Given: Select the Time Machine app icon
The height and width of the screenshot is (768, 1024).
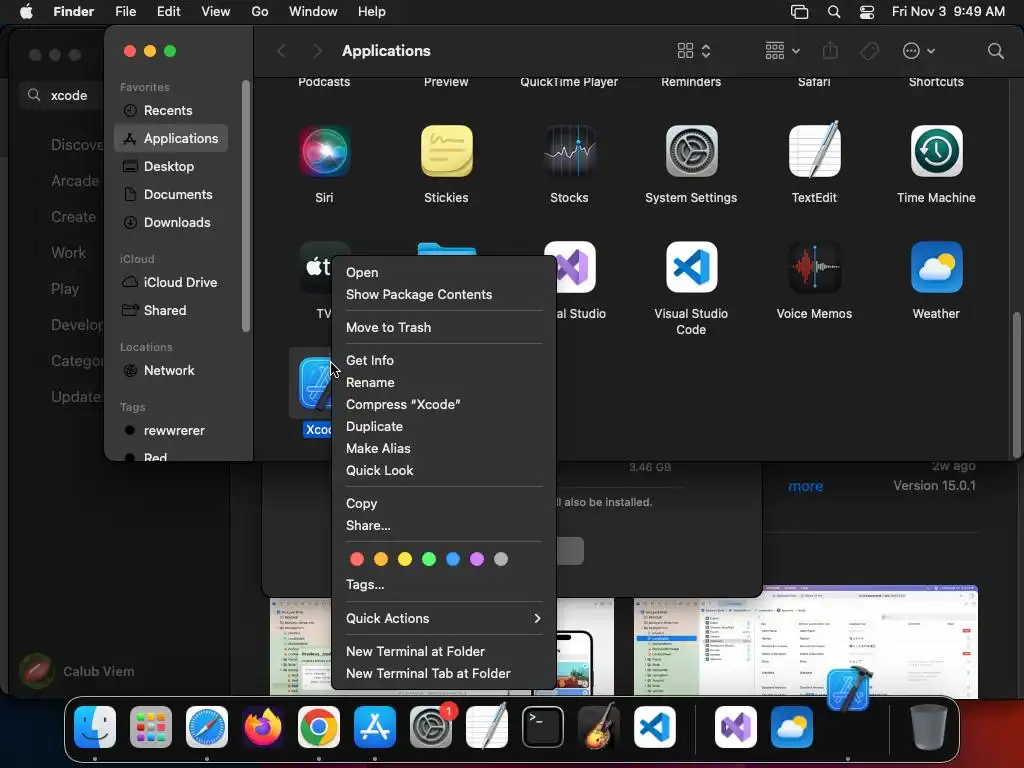Looking at the screenshot, I should [x=936, y=151].
